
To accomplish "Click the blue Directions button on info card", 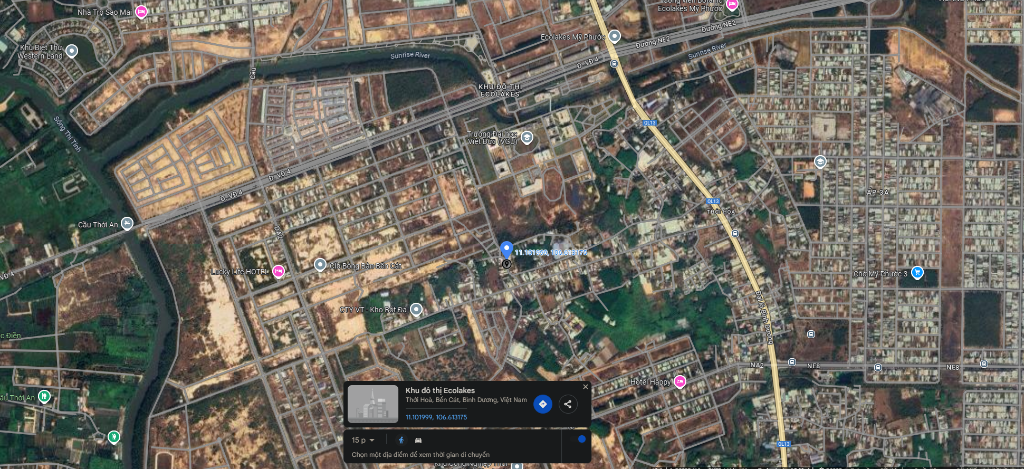I will pos(542,404).
